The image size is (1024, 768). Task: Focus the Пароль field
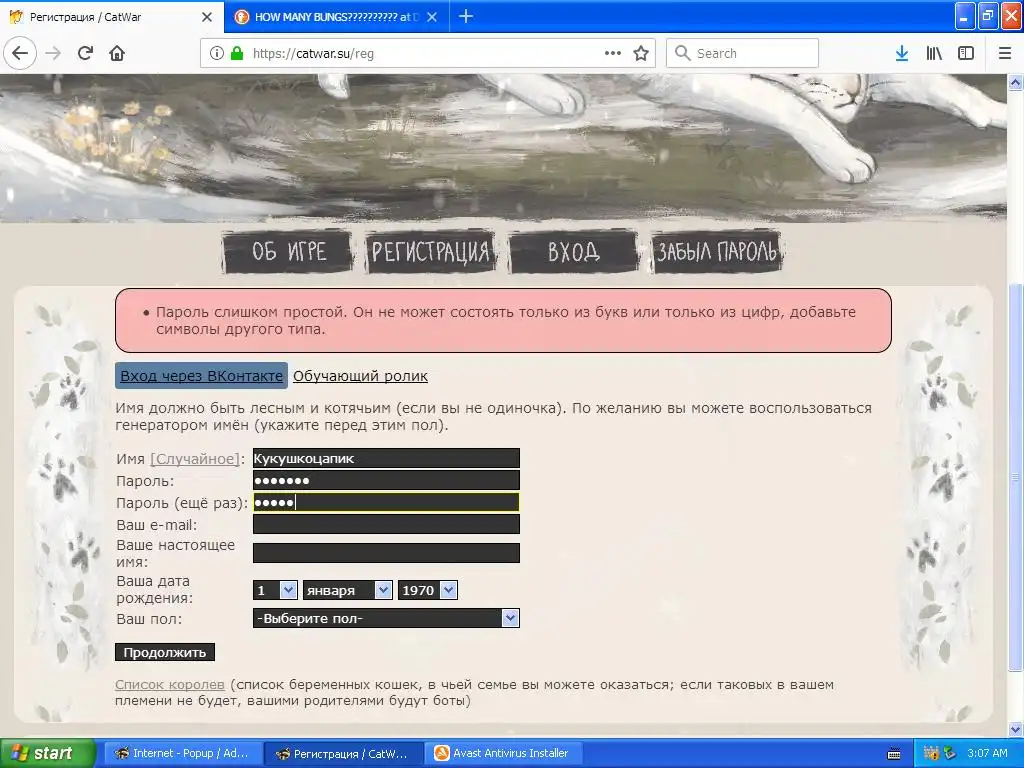click(x=386, y=481)
